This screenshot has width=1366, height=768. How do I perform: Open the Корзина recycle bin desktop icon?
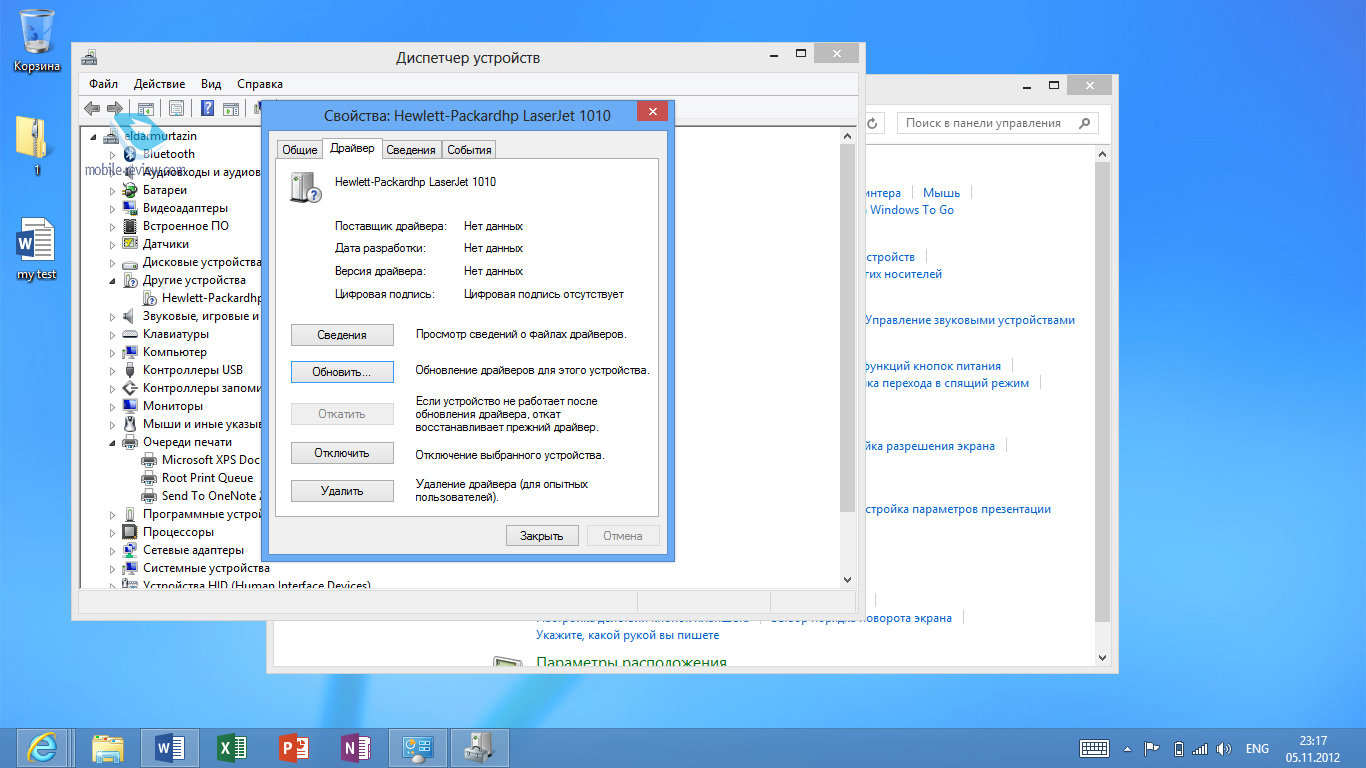tap(37, 41)
